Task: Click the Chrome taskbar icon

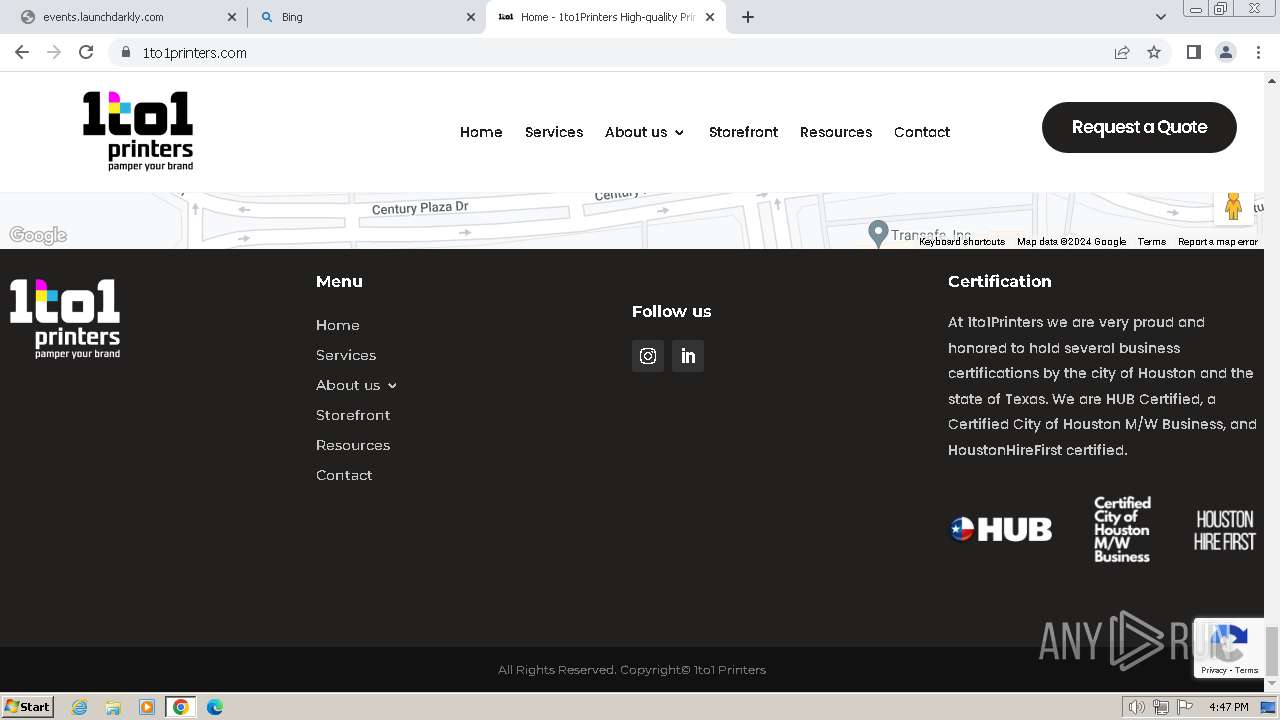Action: click(x=181, y=707)
